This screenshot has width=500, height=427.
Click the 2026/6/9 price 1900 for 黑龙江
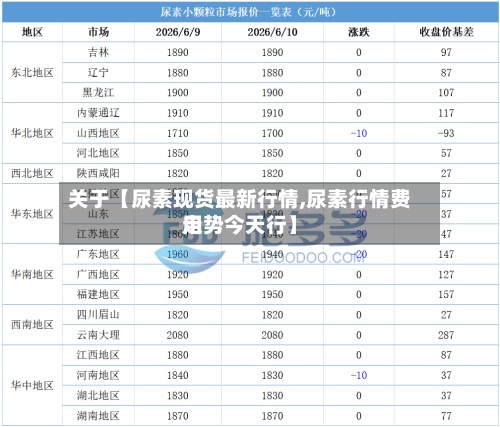[x=178, y=93]
